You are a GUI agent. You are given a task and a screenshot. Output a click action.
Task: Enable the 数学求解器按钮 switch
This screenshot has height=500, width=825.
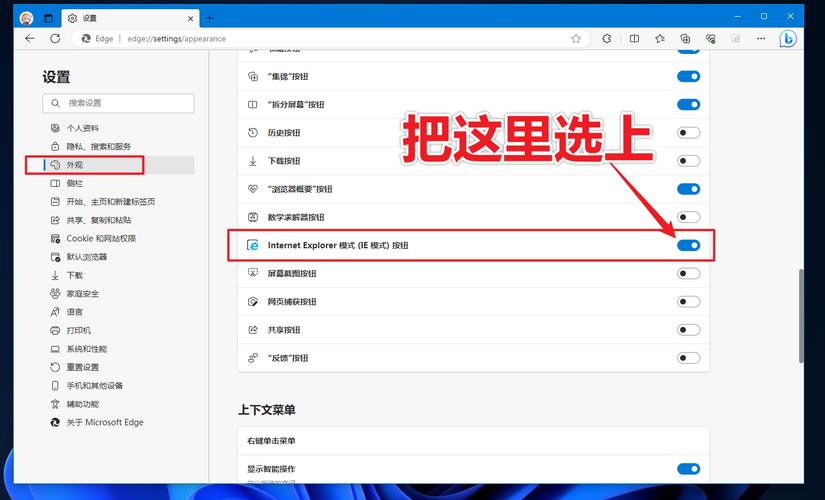coord(688,217)
